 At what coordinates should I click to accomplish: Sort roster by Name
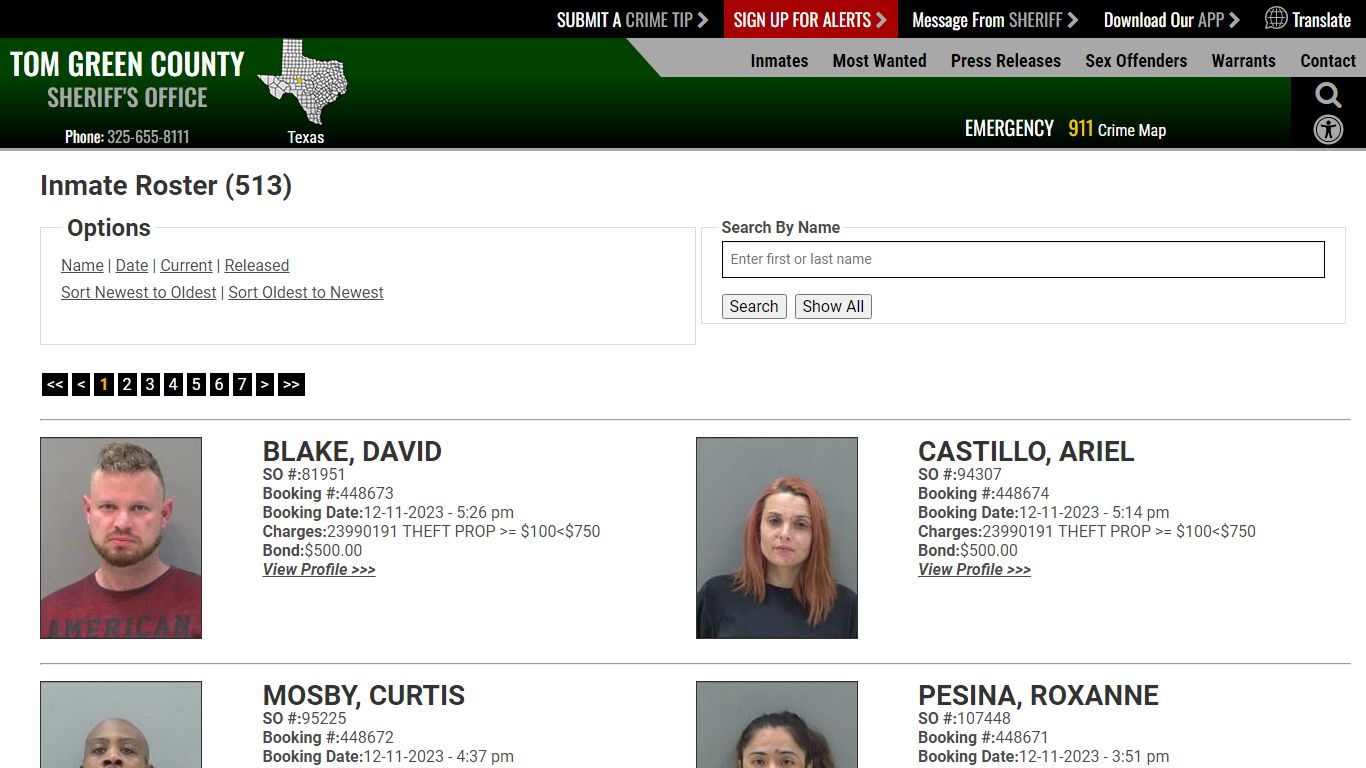pos(82,265)
